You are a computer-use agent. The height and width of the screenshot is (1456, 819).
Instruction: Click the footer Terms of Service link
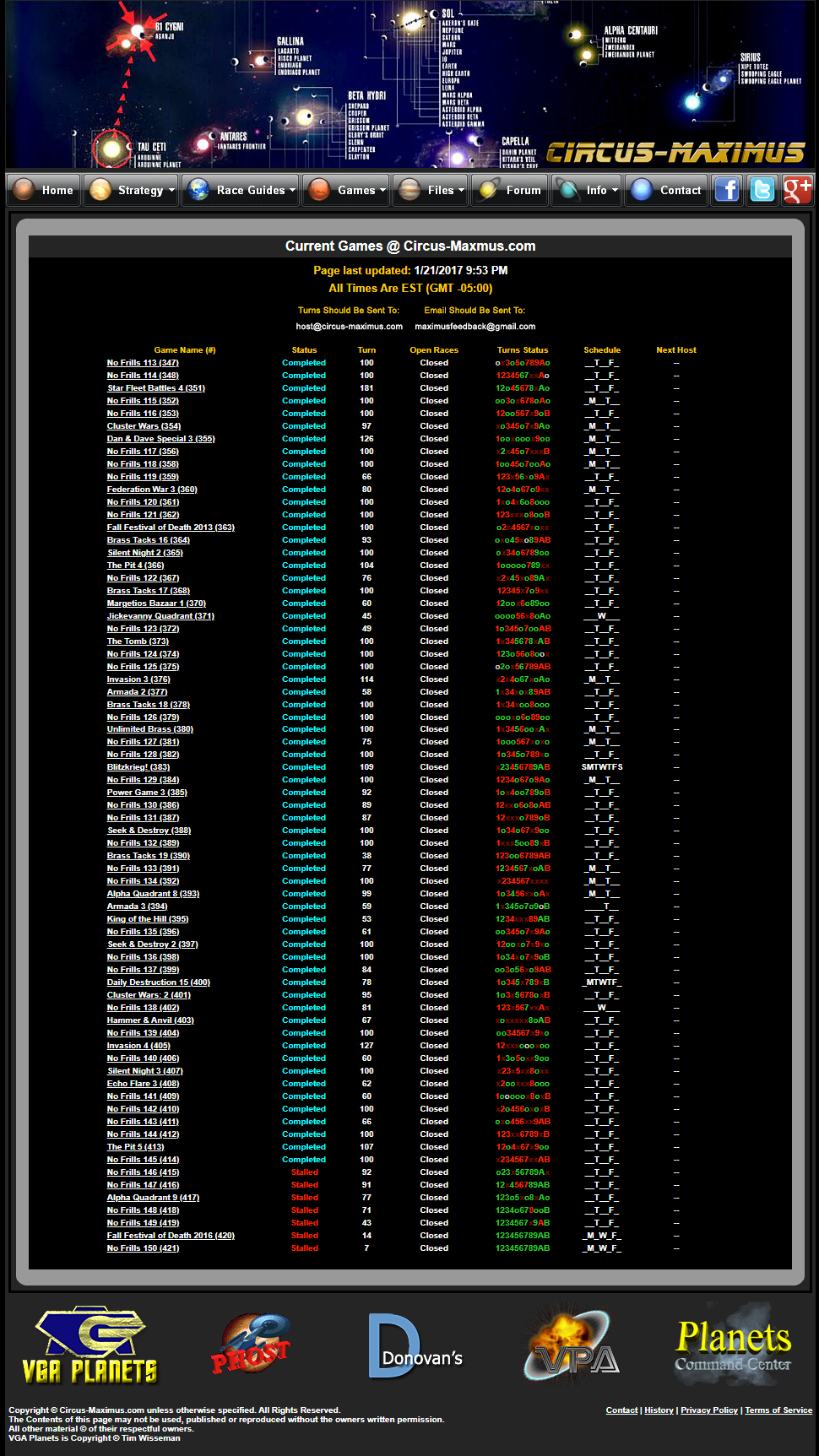(x=778, y=1410)
